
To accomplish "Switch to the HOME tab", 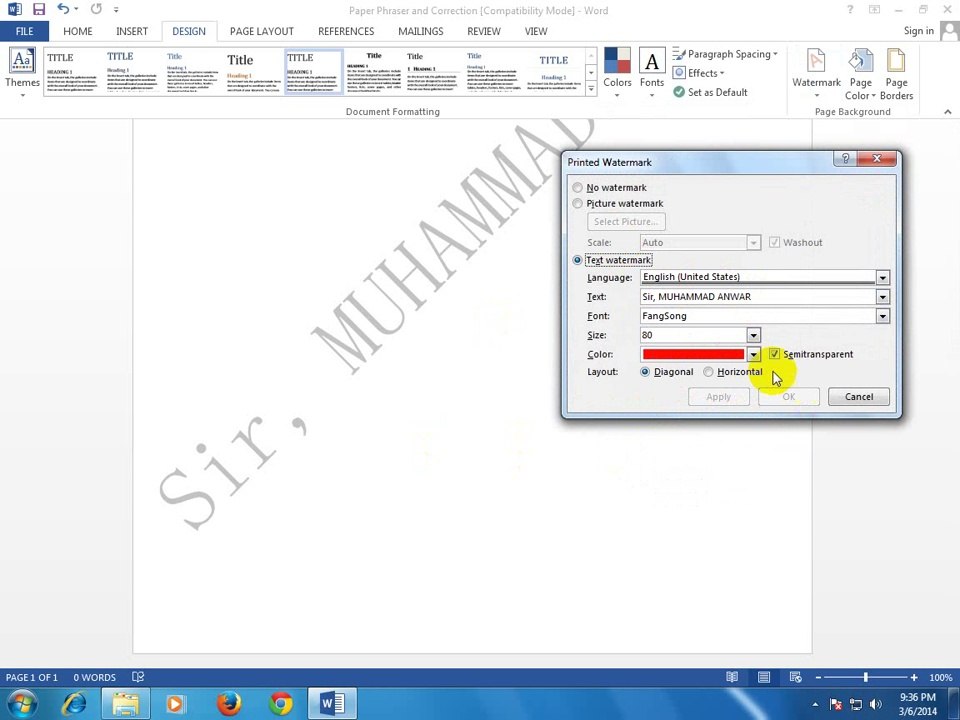I will 78,31.
